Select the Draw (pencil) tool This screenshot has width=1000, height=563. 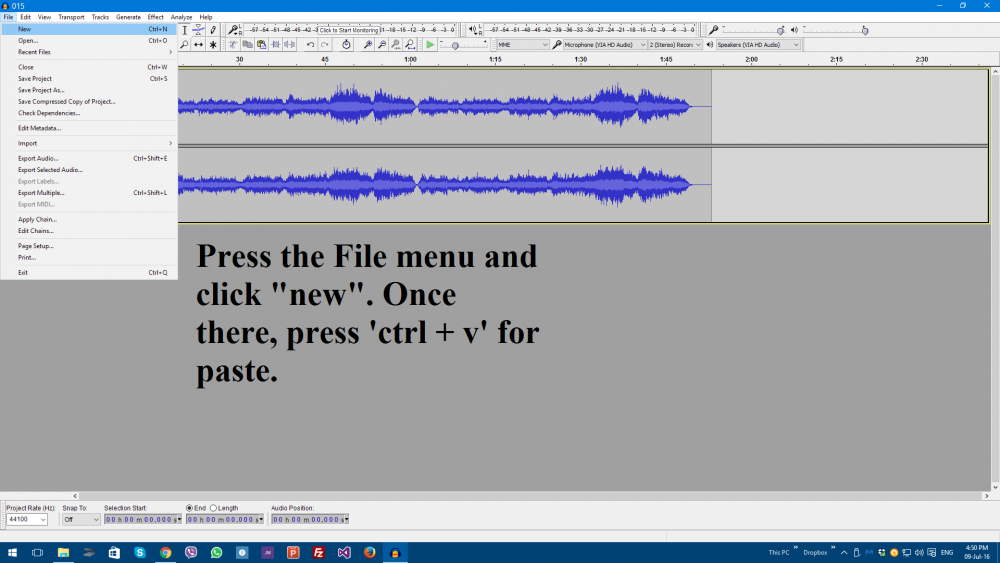click(213, 30)
